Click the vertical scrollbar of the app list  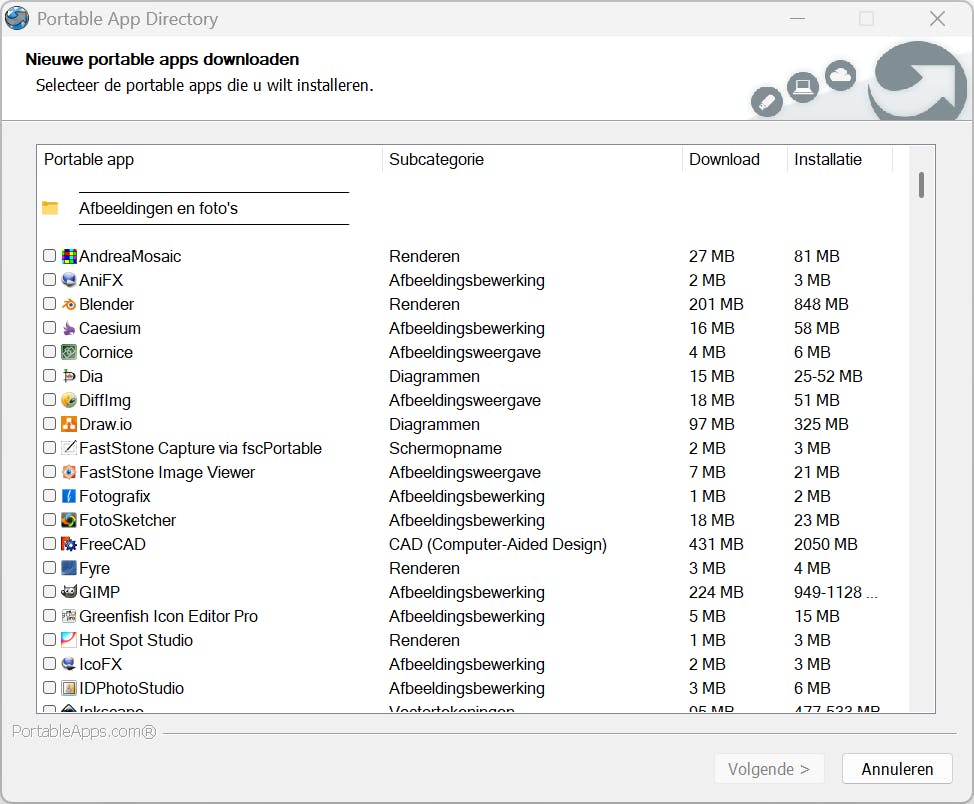(921, 185)
